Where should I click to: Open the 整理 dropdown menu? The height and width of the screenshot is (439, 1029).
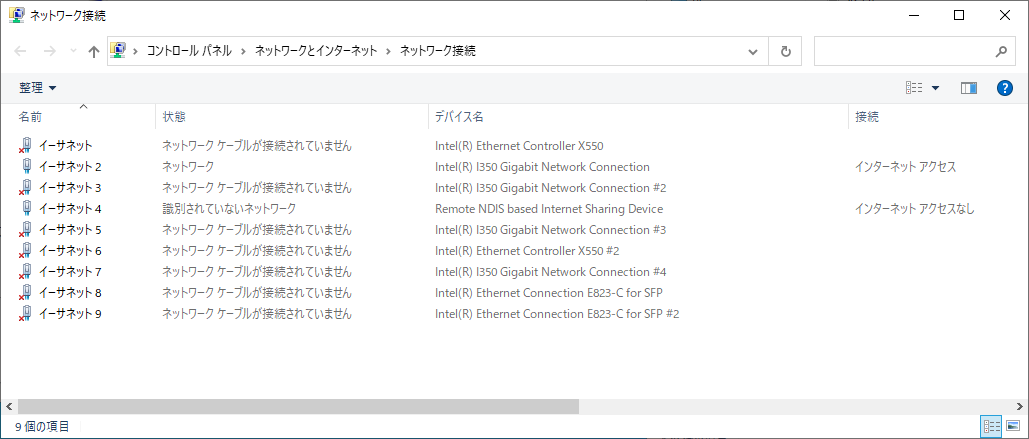pyautogui.click(x=37, y=88)
